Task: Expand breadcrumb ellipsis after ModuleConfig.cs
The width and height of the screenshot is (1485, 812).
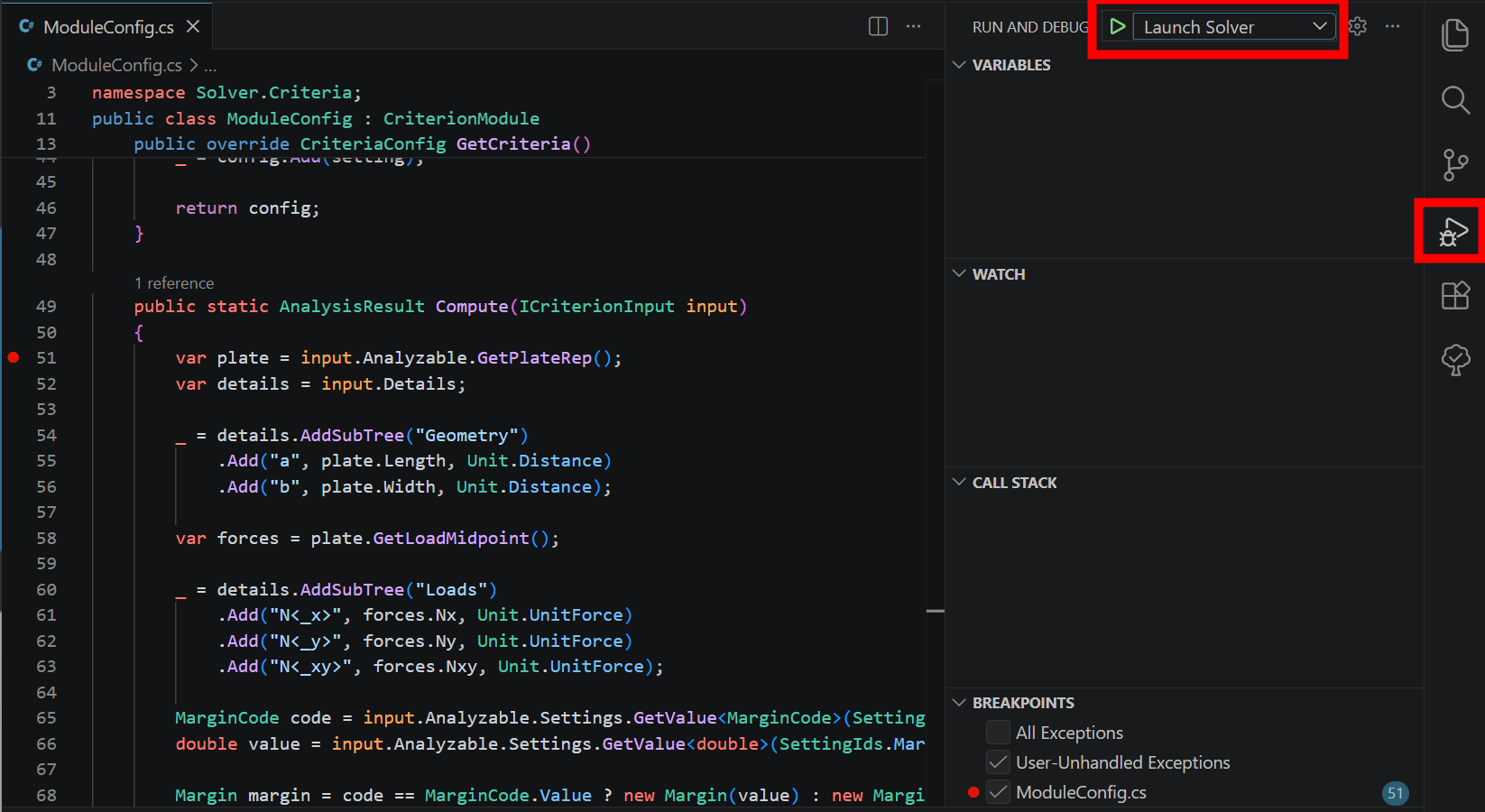Action: tap(210, 66)
